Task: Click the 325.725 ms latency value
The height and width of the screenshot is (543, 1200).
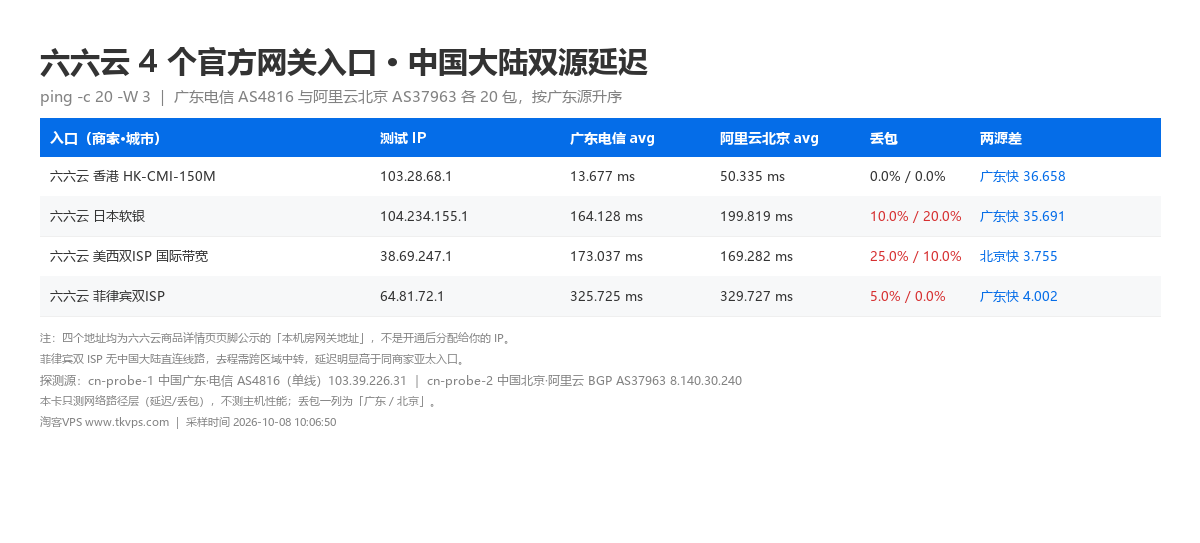Action: pyautogui.click(x=606, y=296)
